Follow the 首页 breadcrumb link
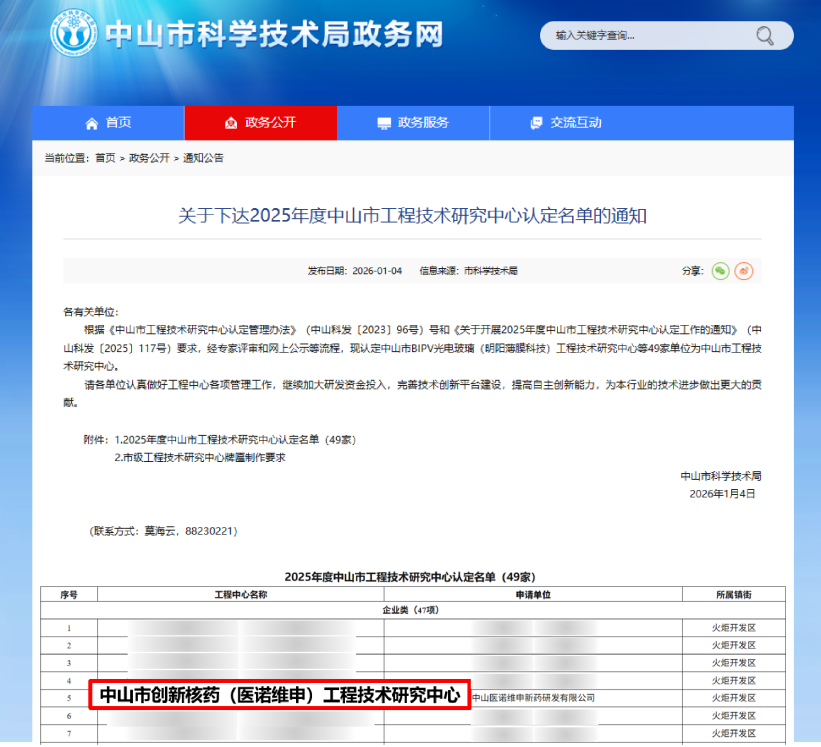Screen dimensions: 821x747 click(x=105, y=158)
